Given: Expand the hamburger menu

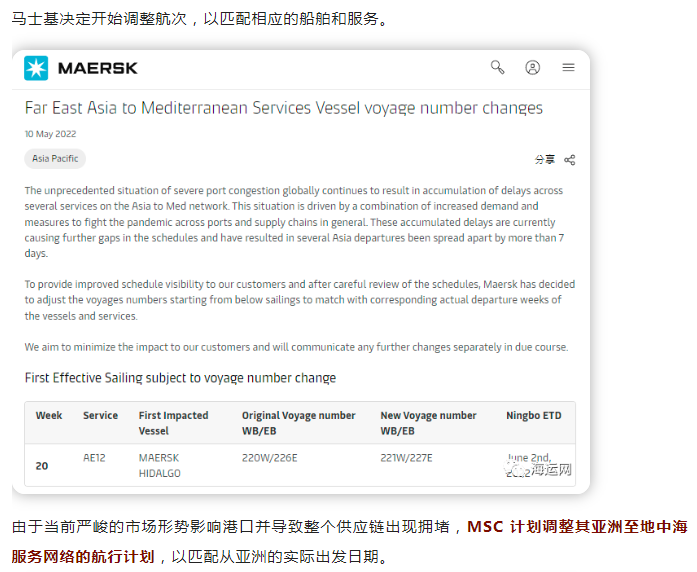Looking at the screenshot, I should 569,68.
